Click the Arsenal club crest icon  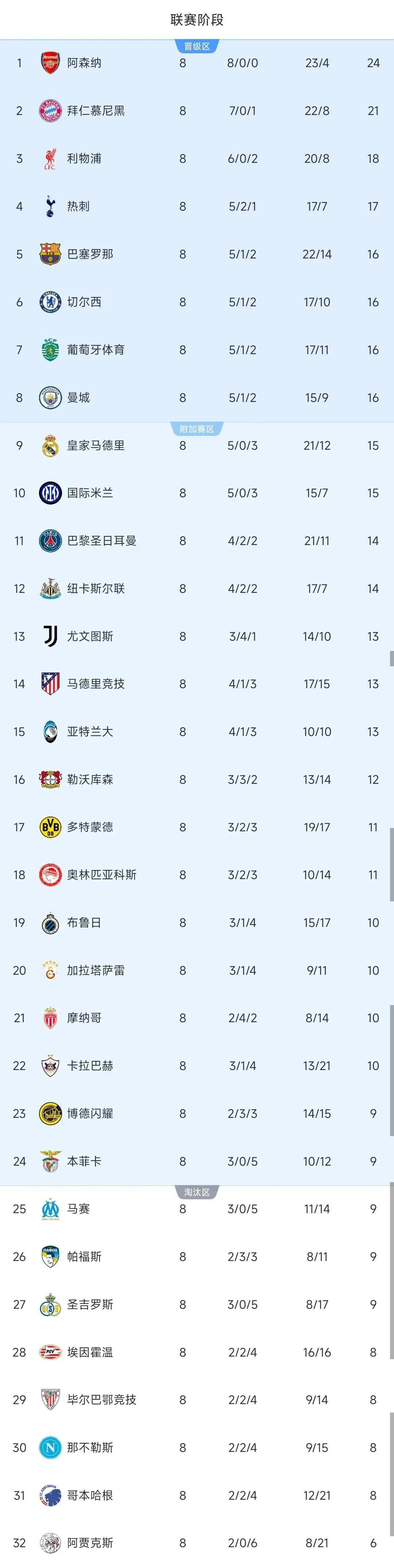pos(50,63)
